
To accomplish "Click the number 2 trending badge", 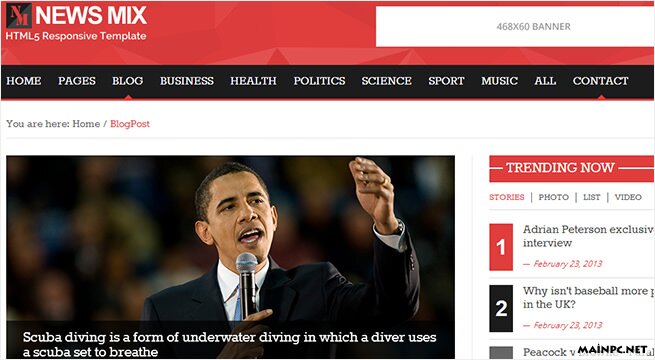I will click(x=501, y=308).
